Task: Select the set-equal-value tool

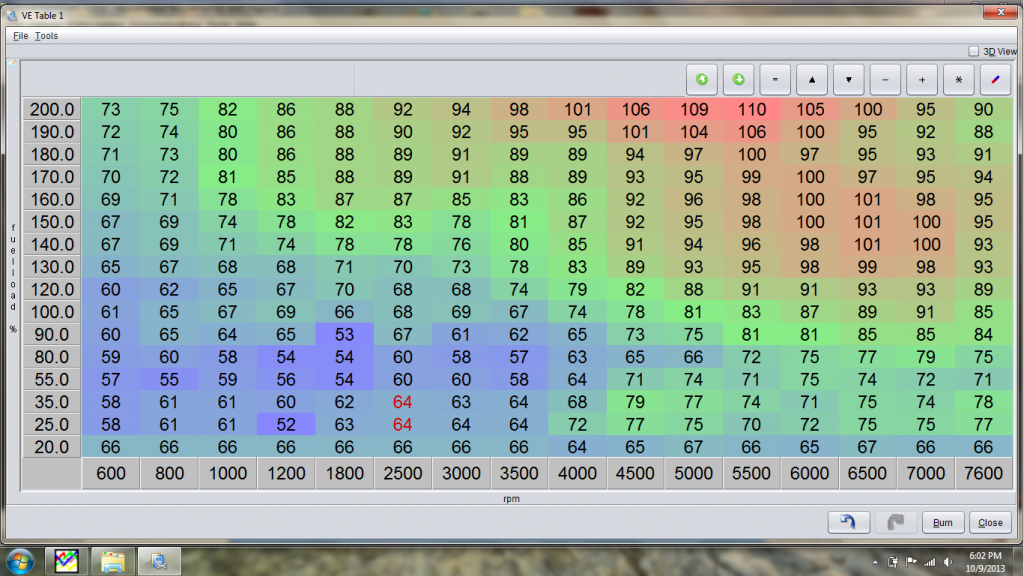Action: coord(775,79)
